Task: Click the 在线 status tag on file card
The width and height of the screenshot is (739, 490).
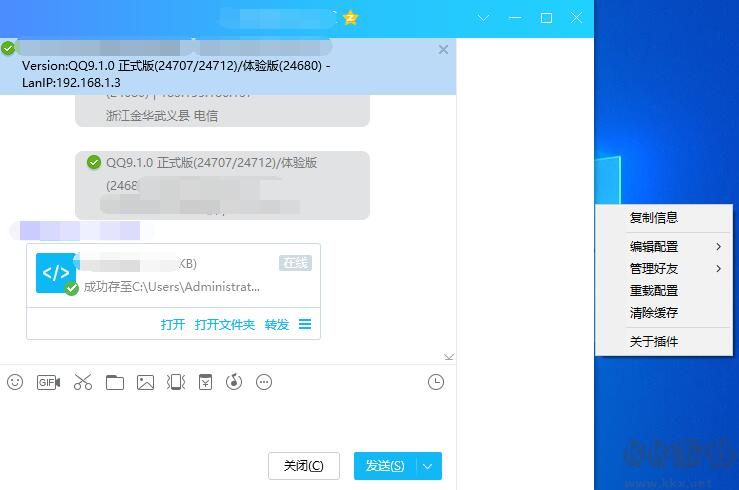Action: (x=296, y=263)
